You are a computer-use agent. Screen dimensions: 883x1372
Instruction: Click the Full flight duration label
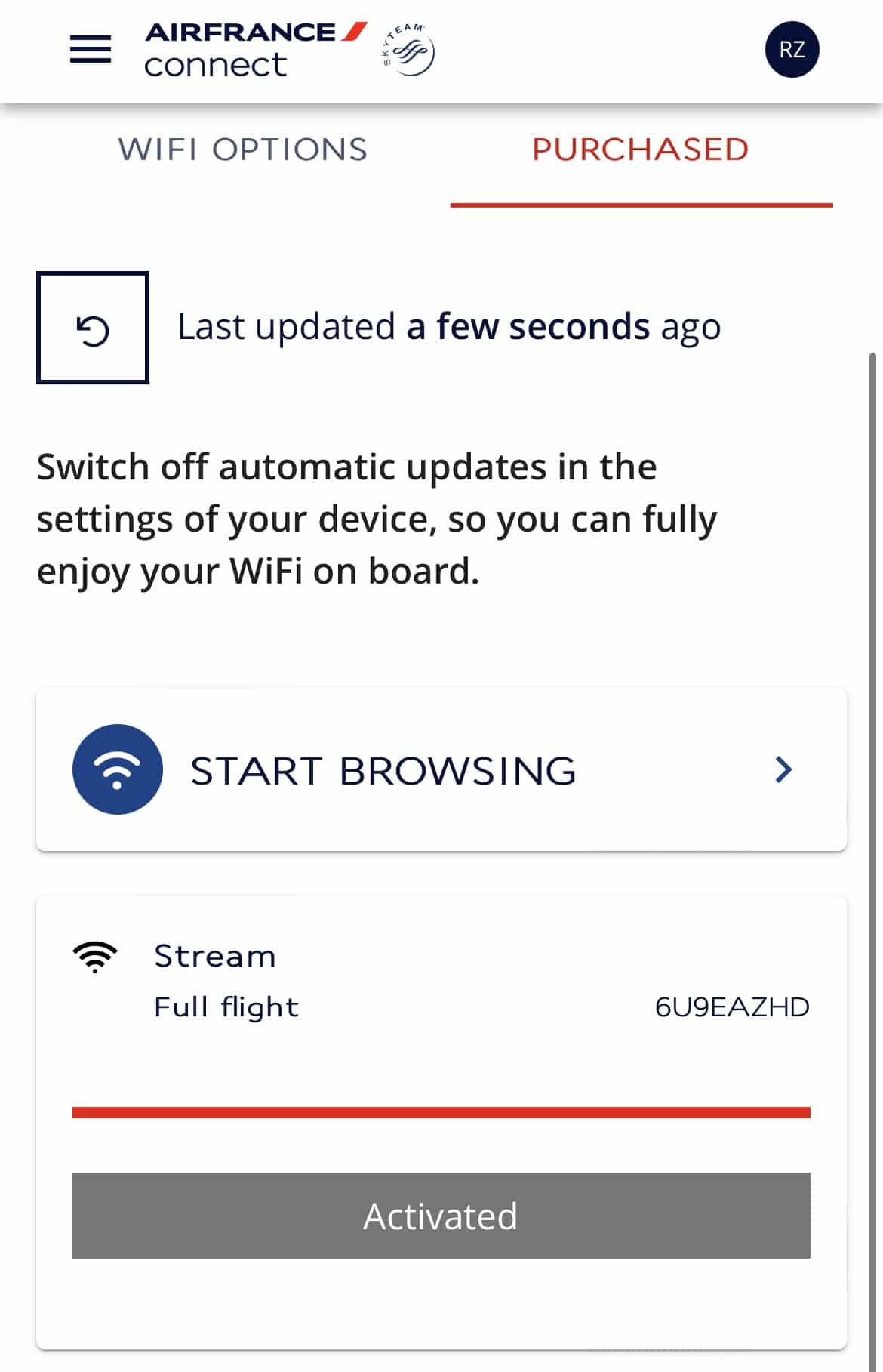click(226, 1007)
